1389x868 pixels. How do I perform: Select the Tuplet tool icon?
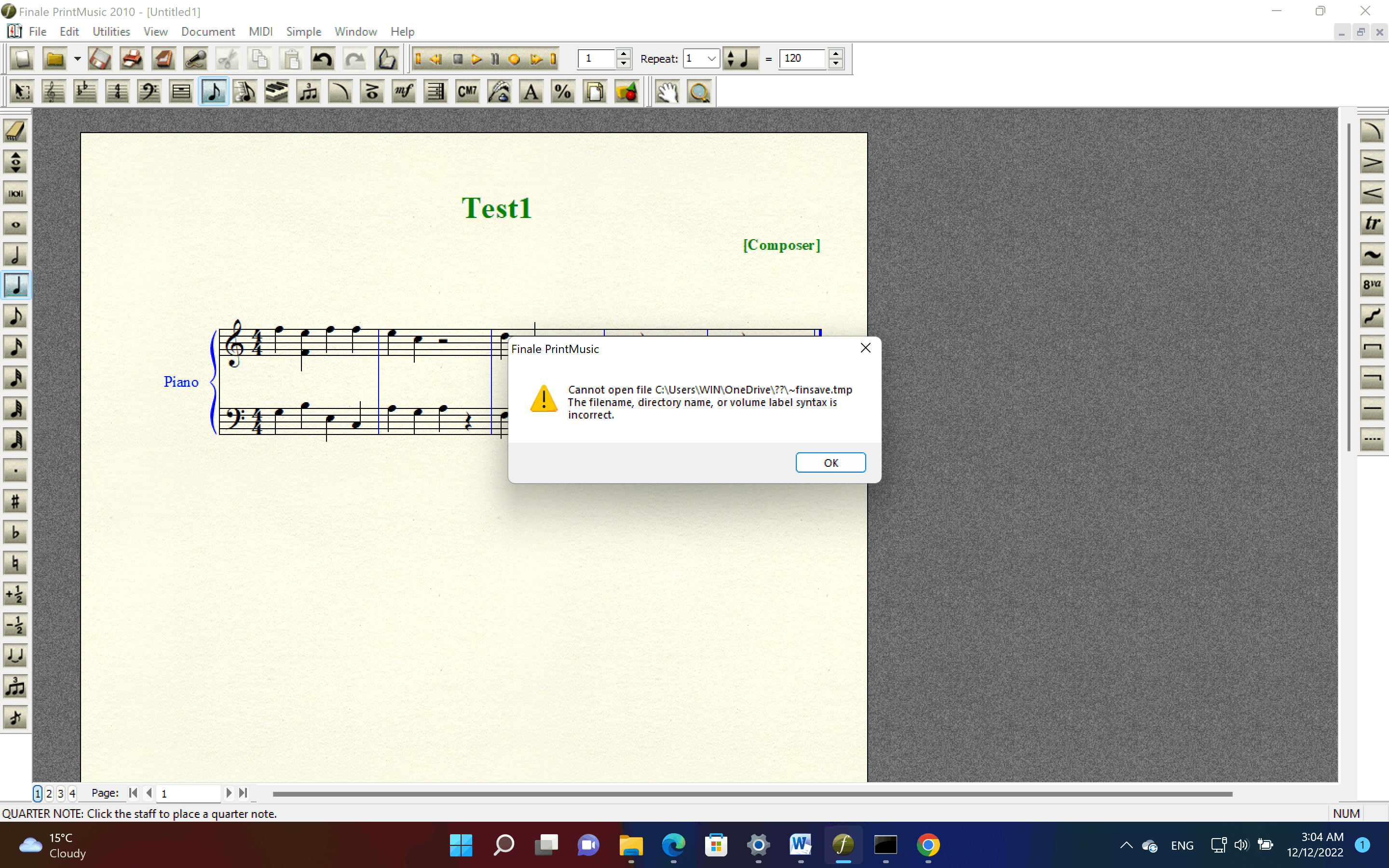[308, 92]
